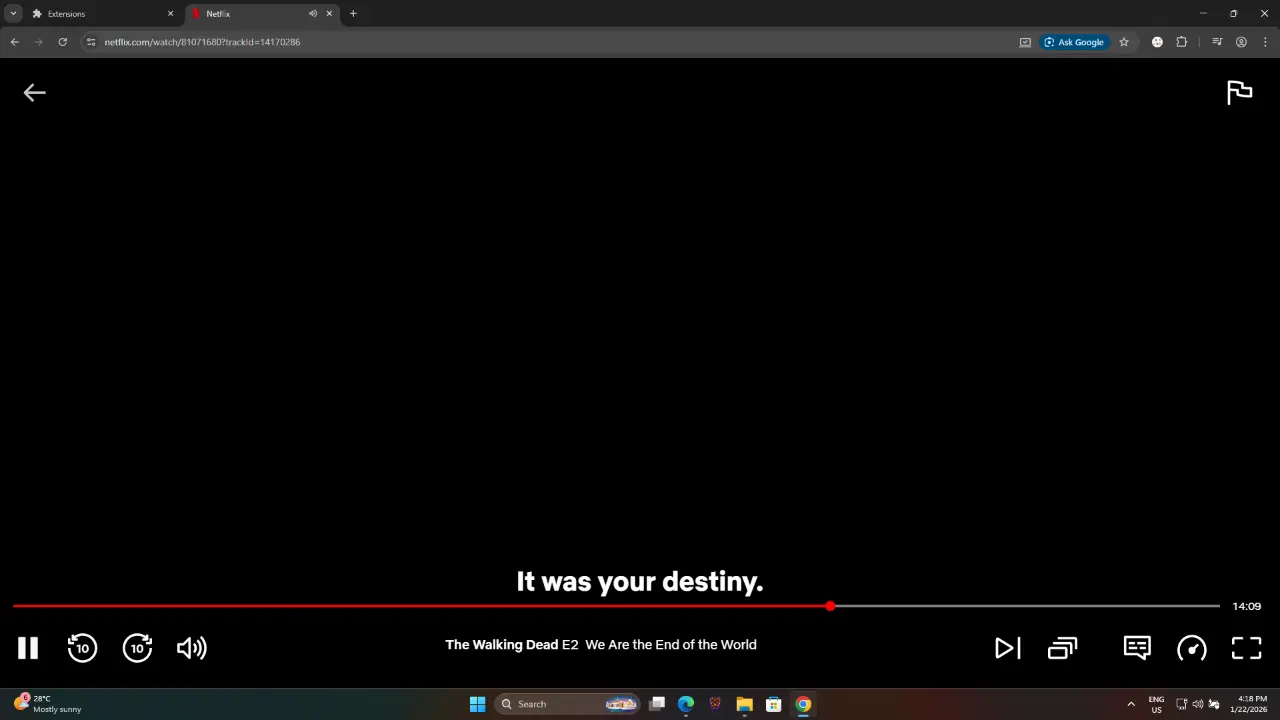The image size is (1280, 720).
Task: Play the next episode
Action: (1007, 648)
